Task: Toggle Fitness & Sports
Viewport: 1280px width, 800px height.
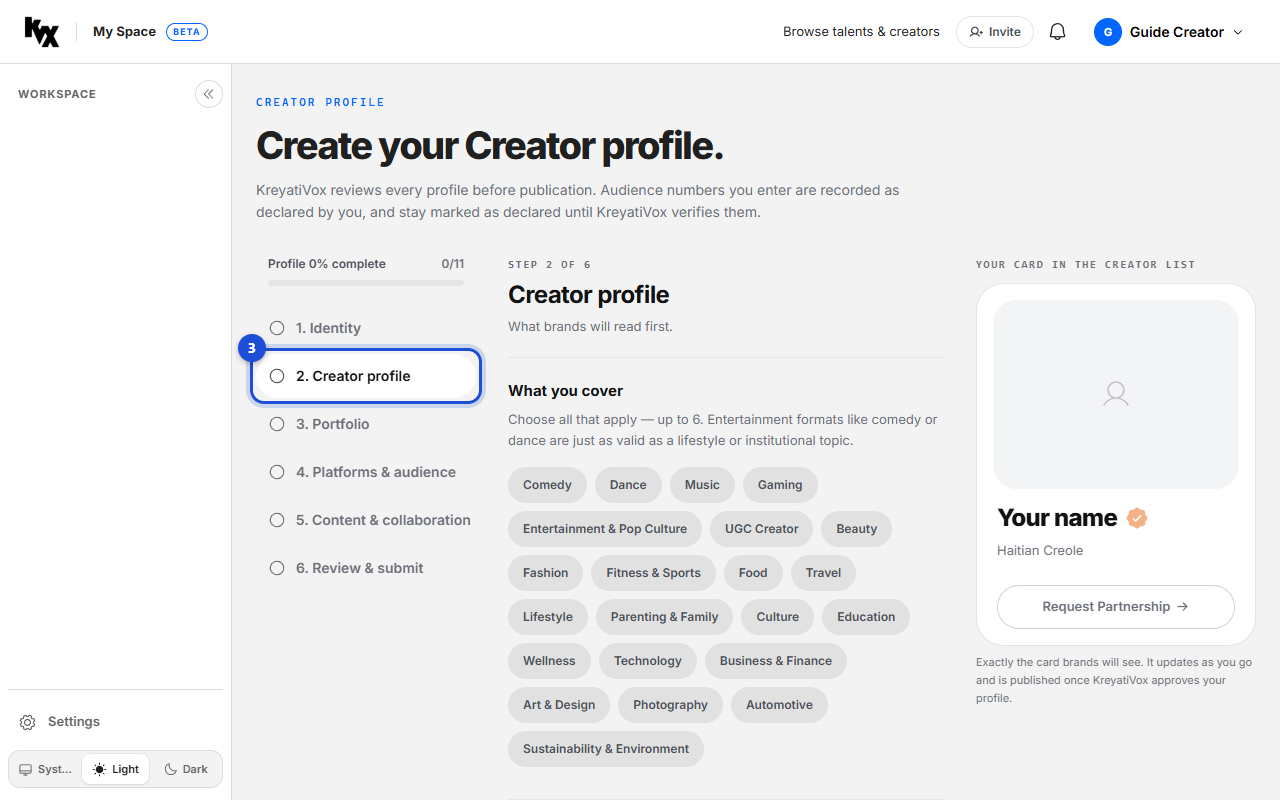Action: pyautogui.click(x=653, y=573)
